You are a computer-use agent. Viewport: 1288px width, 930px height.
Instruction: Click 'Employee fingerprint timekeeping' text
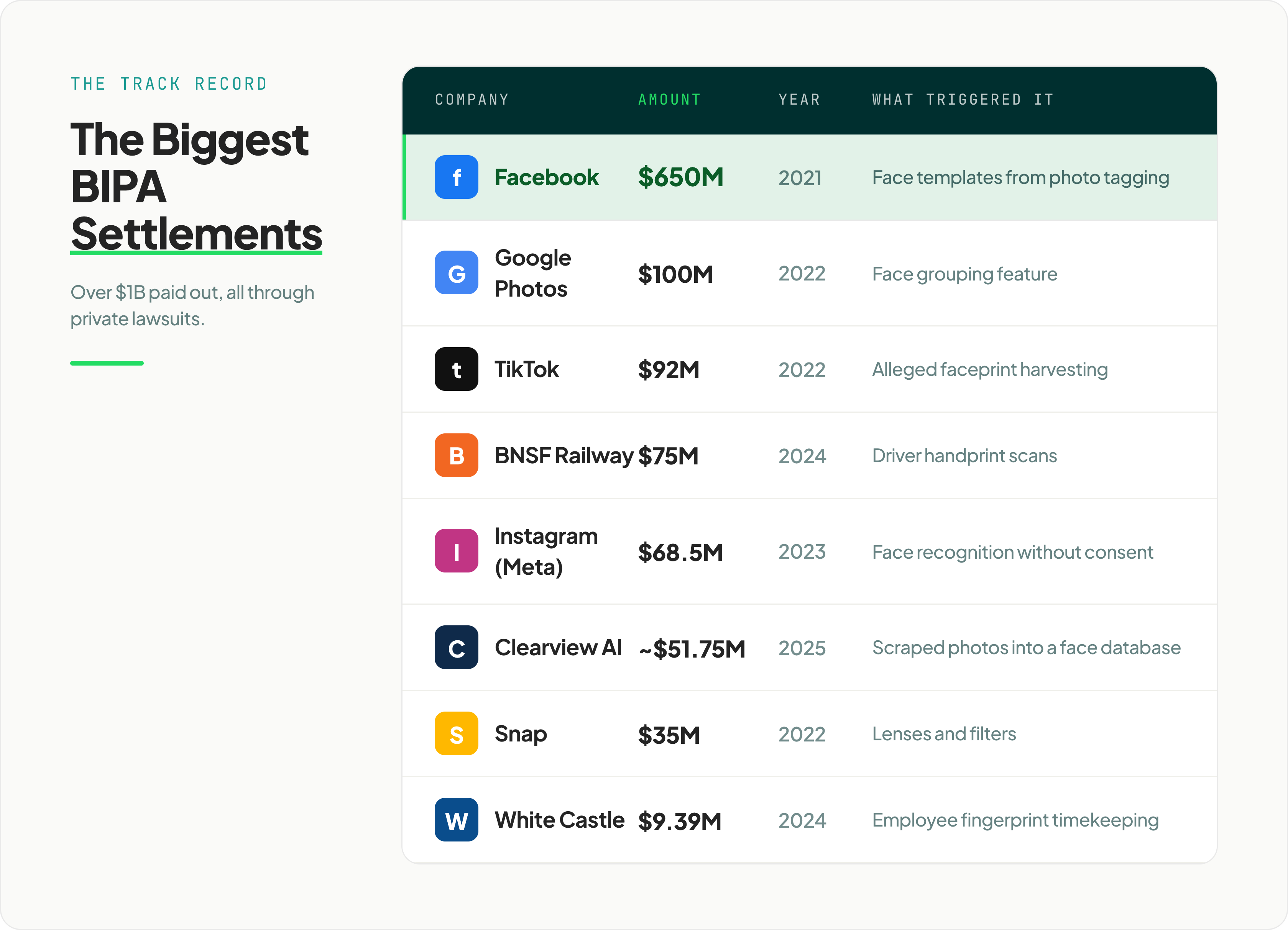coord(1015,820)
